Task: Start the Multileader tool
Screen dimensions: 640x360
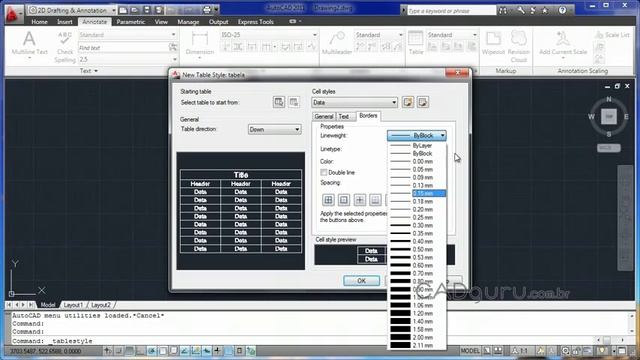Action: 337,44
